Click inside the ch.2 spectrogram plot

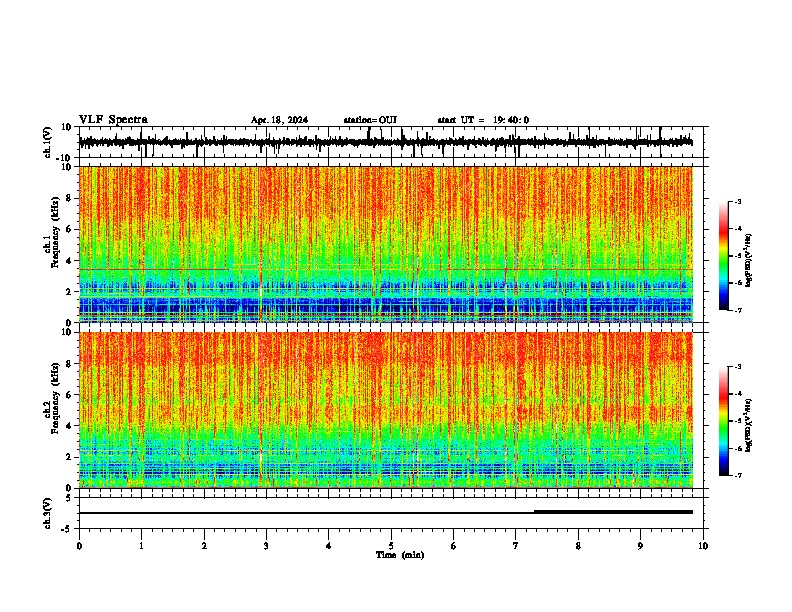click(386, 410)
